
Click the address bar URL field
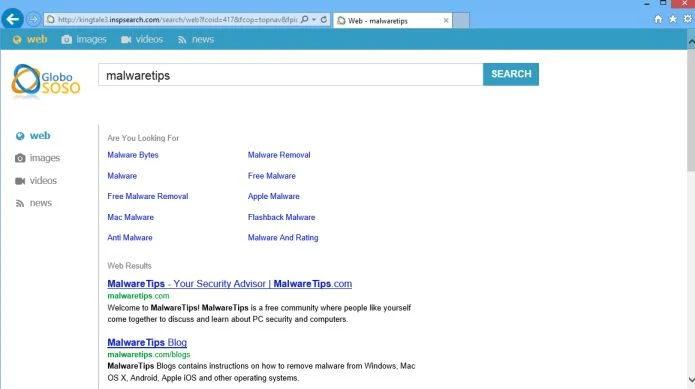(177, 19)
